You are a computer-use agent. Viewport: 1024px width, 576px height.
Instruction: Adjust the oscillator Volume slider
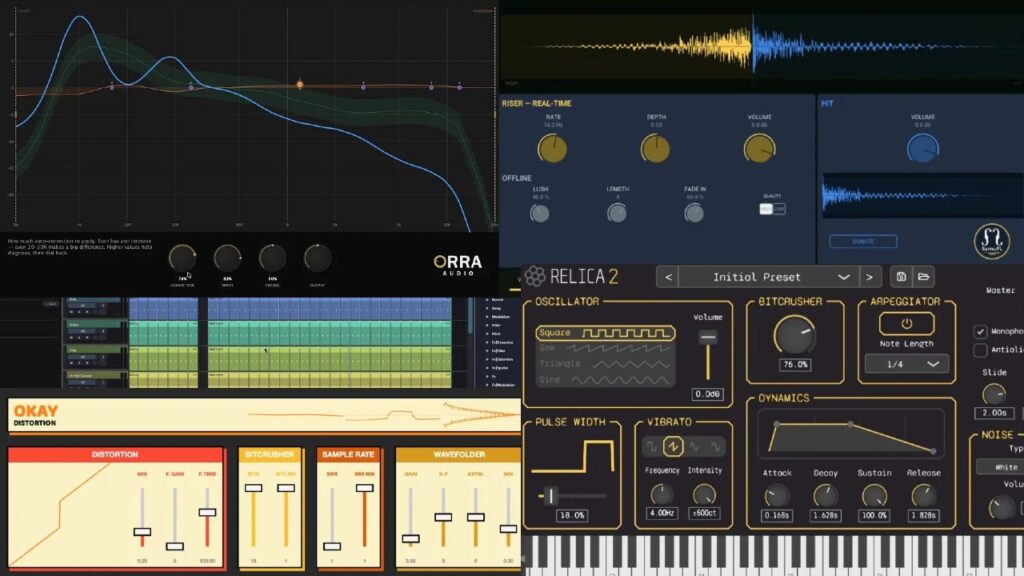pos(708,337)
